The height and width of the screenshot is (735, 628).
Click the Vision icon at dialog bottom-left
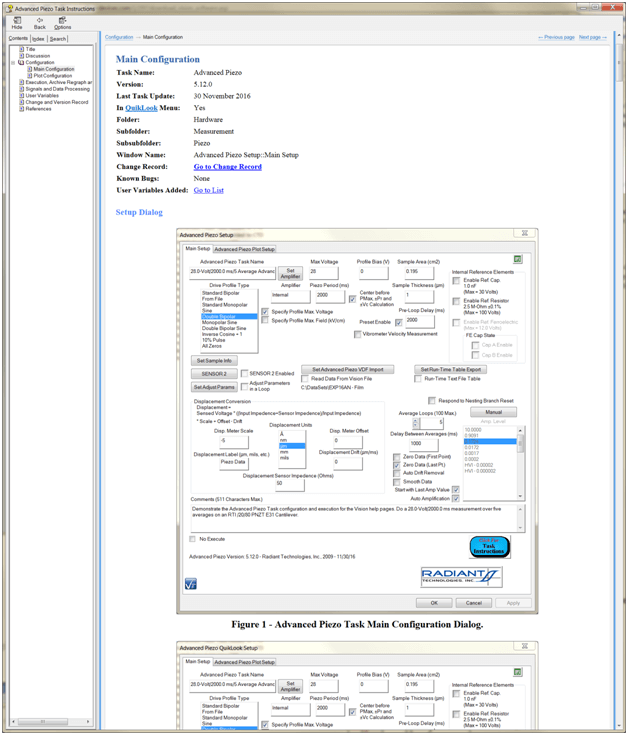coord(191,584)
